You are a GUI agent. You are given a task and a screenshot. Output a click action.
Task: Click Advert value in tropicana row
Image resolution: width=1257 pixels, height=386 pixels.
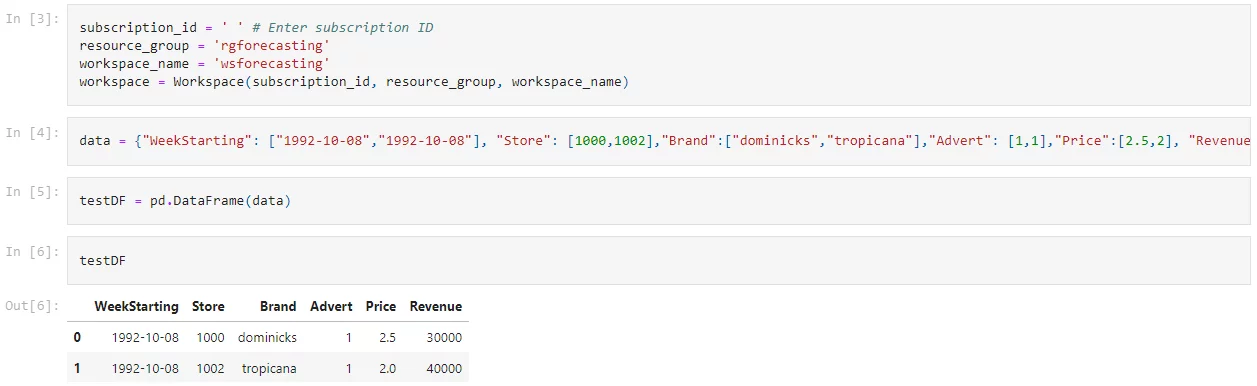point(348,368)
